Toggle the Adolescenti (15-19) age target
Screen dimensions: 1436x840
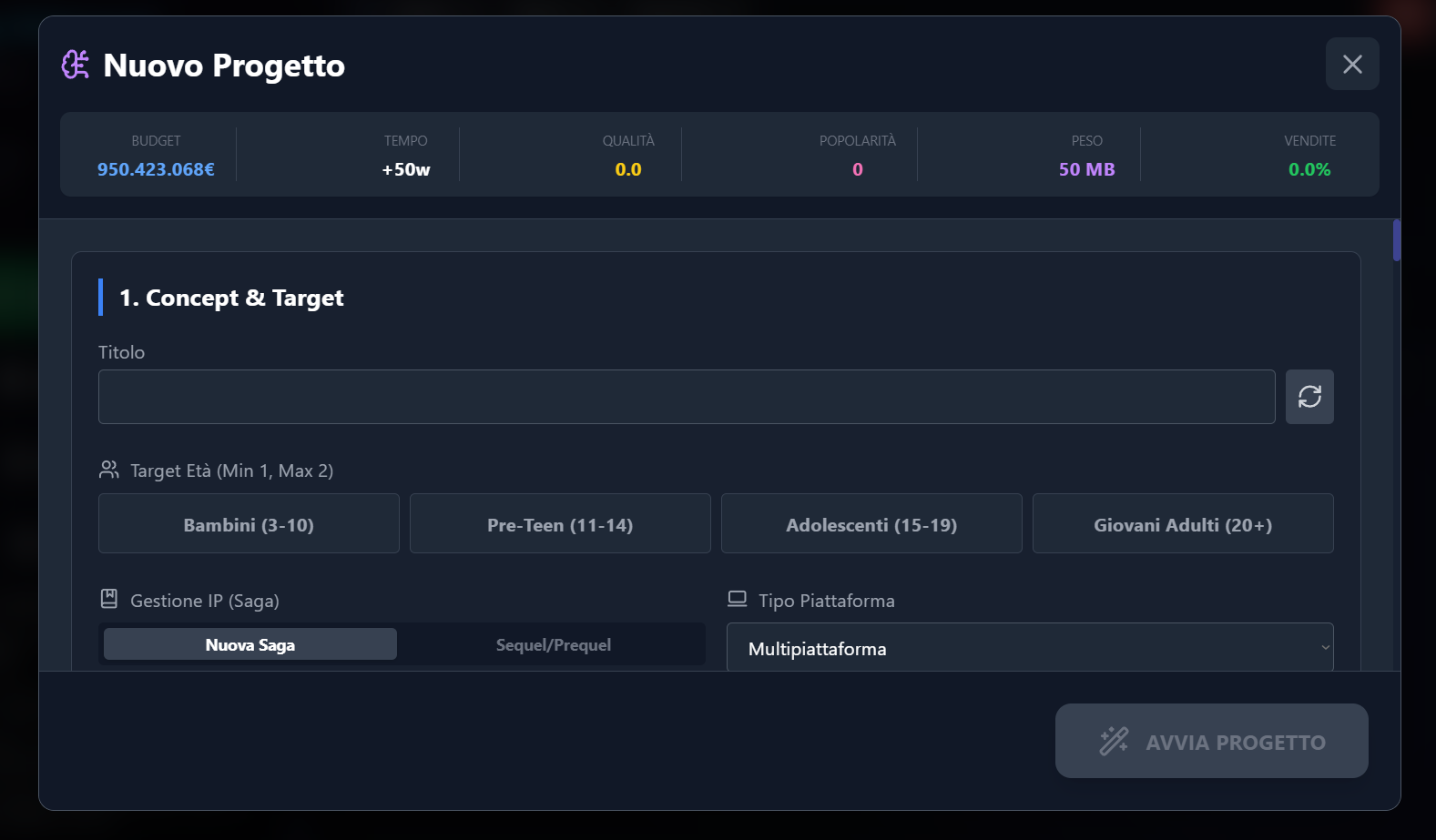coord(871,524)
